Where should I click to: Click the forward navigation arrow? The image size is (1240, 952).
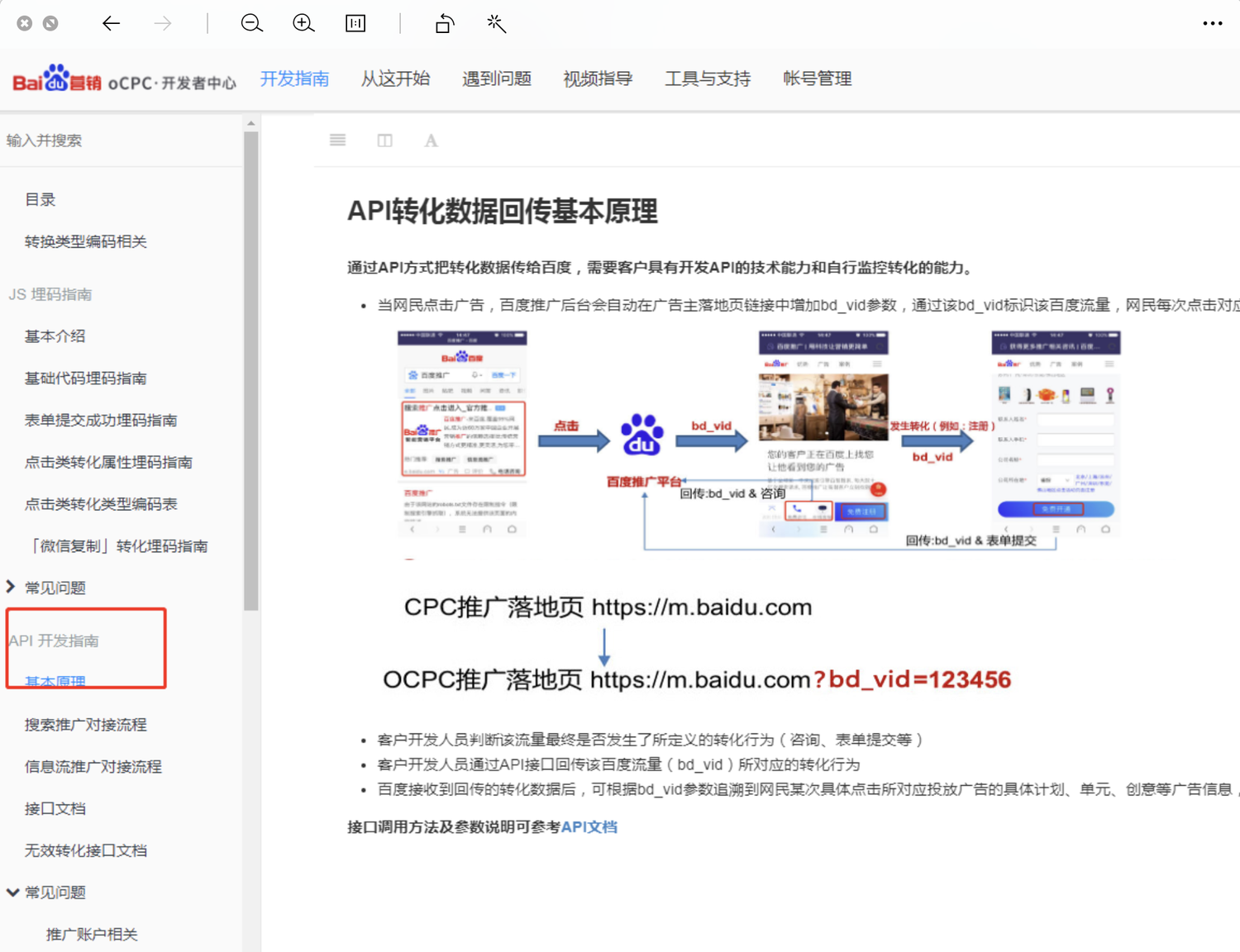(x=162, y=23)
